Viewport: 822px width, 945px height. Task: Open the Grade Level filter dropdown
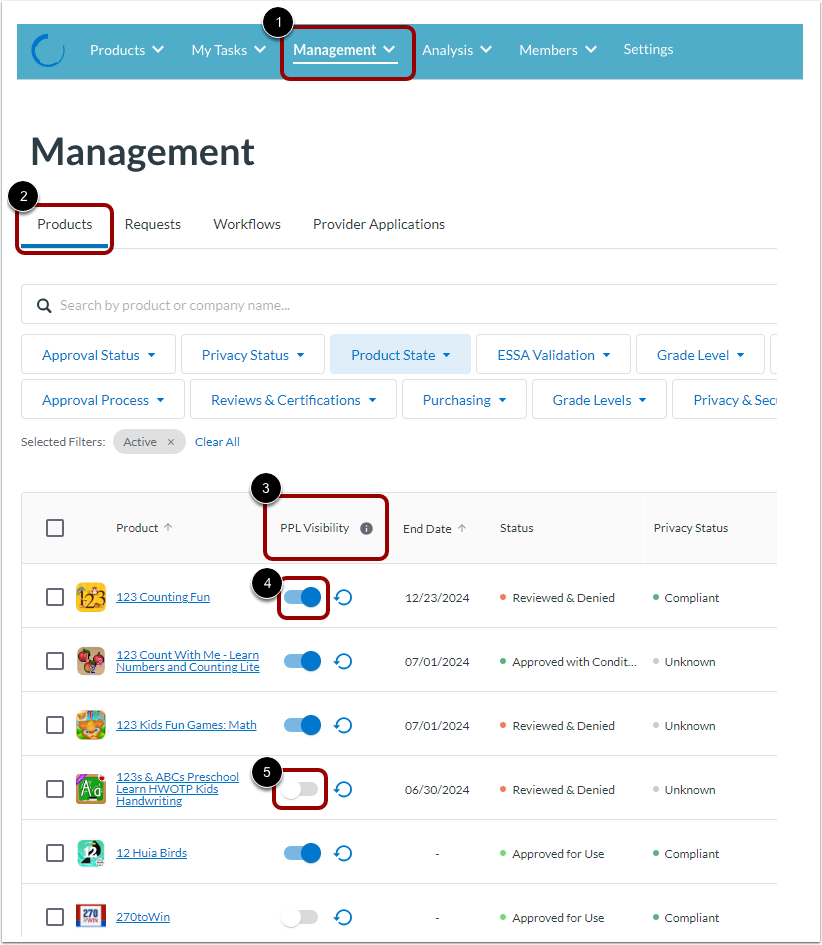[x=700, y=355]
